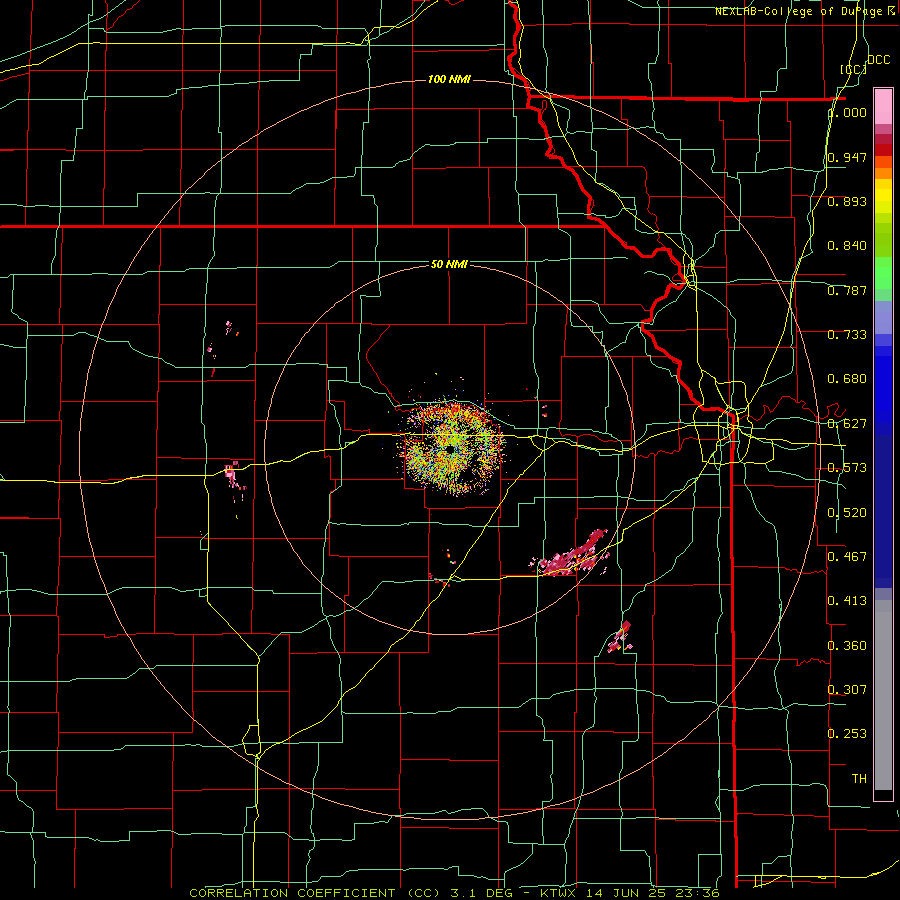Click the 0.307 scale value

pyautogui.click(x=847, y=689)
